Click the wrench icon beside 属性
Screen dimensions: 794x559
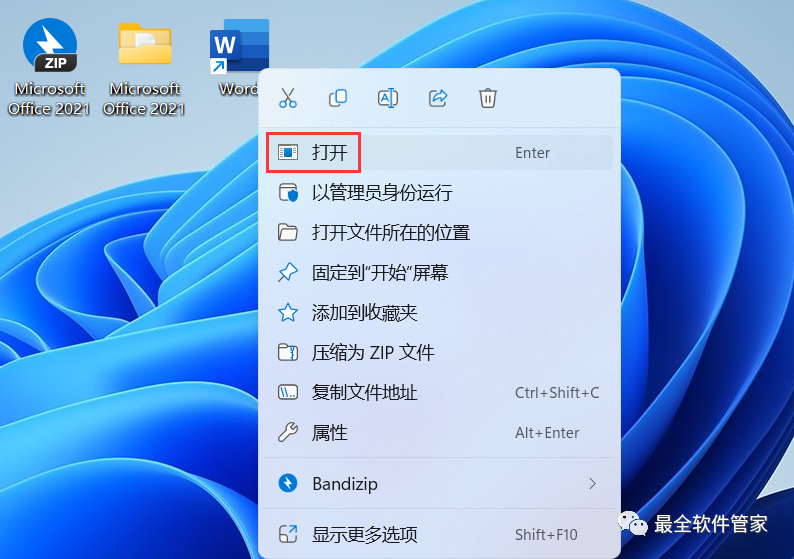tap(288, 432)
